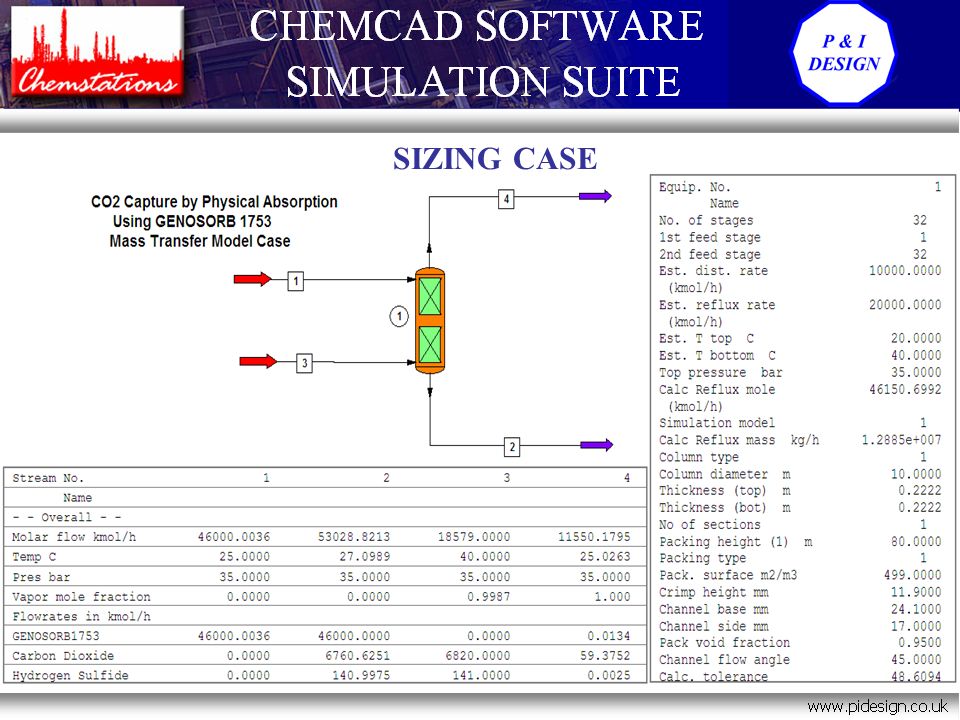
Task: Click the Chemstations logo
Action: (x=97, y=52)
